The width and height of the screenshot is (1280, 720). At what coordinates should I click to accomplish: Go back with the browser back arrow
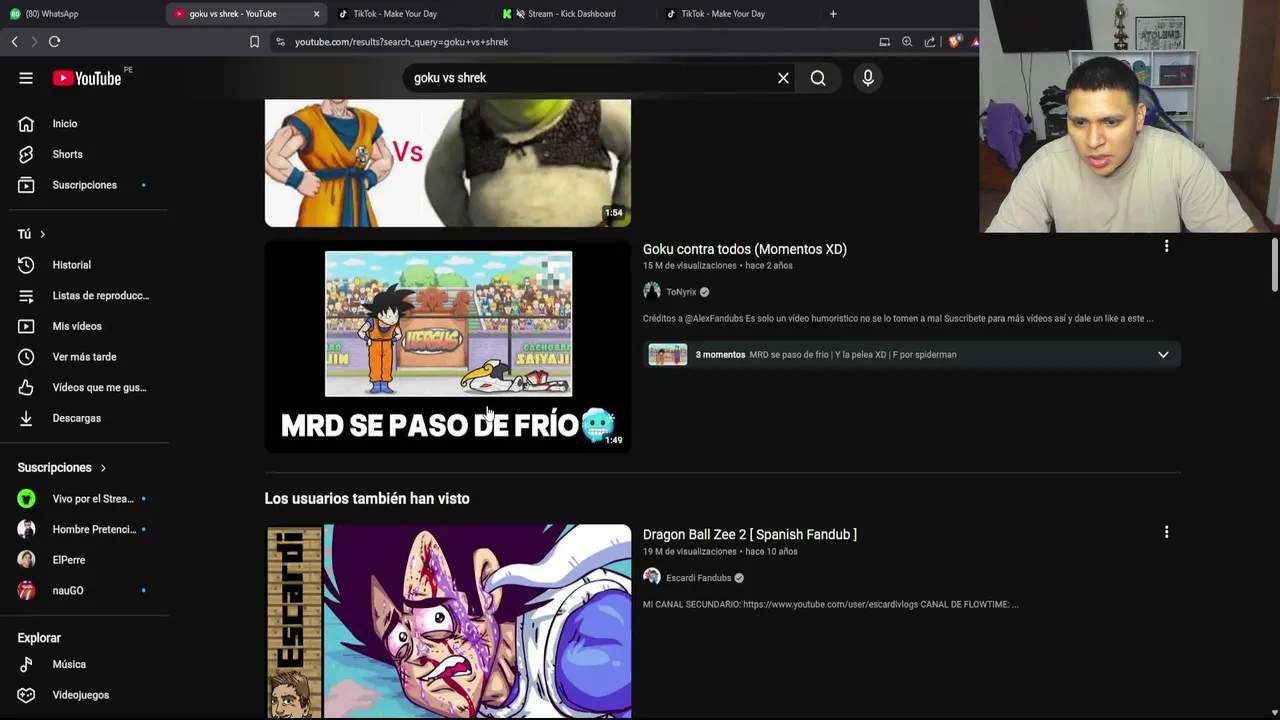14,42
